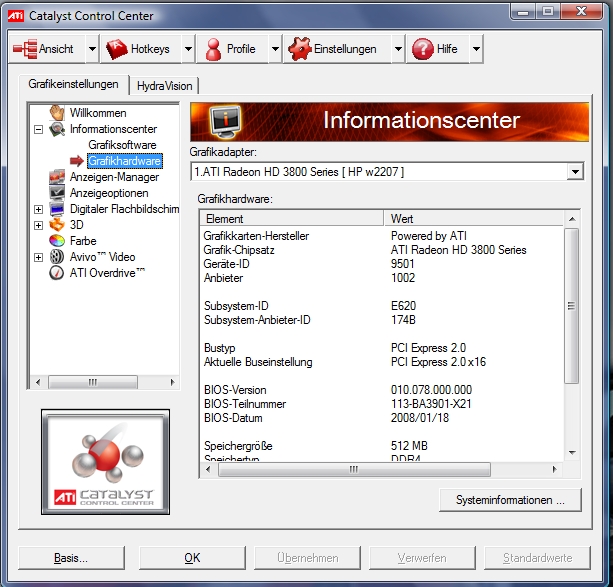Click tree panel scroll left arrow
The image size is (613, 587).
point(38,382)
